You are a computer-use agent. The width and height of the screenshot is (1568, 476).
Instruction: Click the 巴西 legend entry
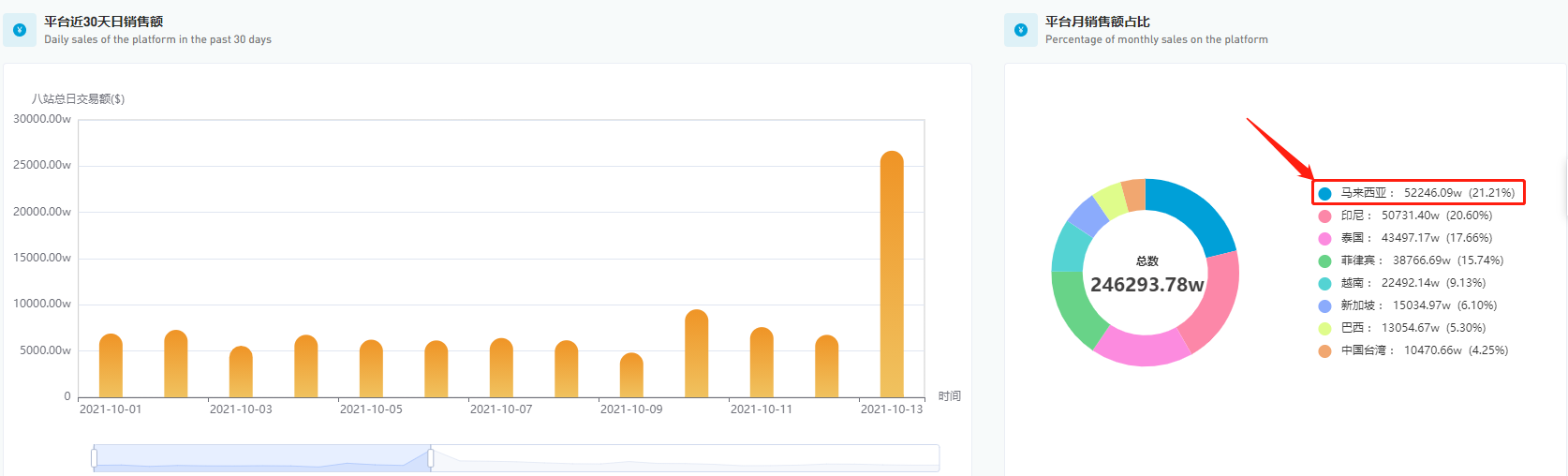(1401, 328)
